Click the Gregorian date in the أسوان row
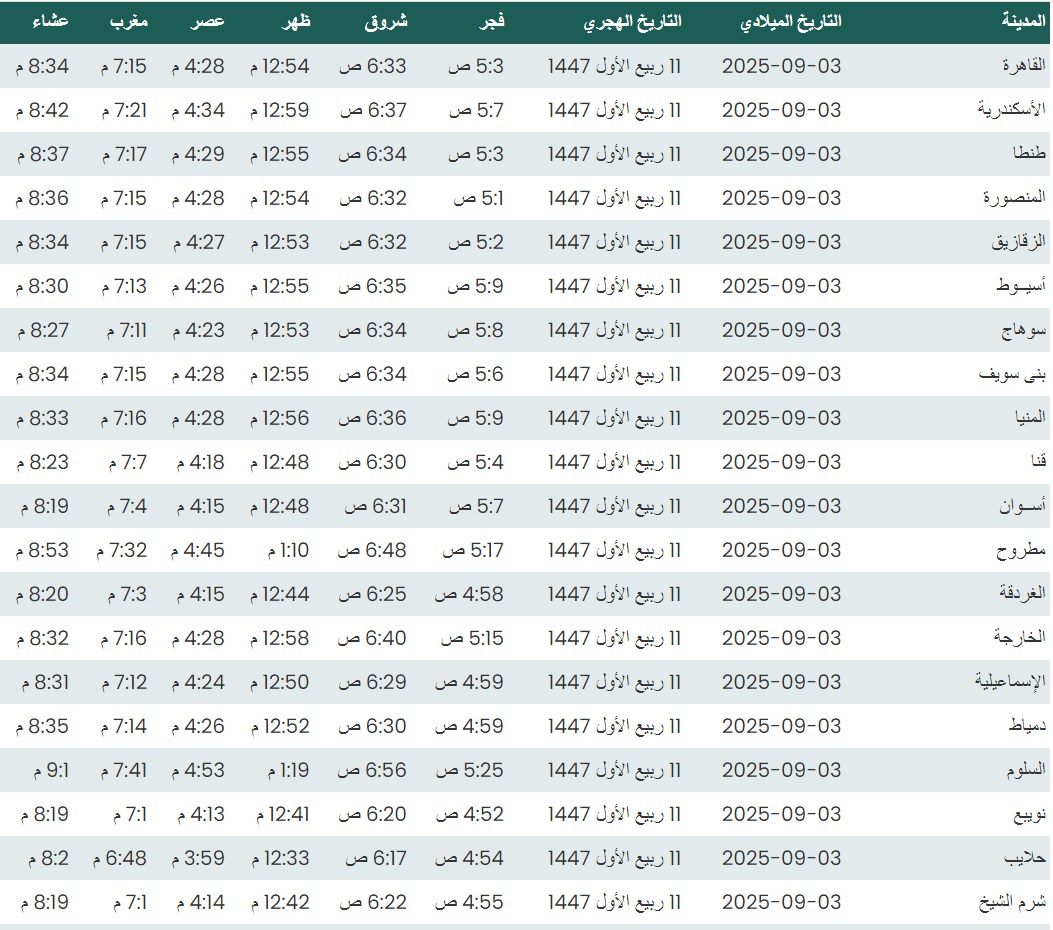 pyautogui.click(x=781, y=506)
